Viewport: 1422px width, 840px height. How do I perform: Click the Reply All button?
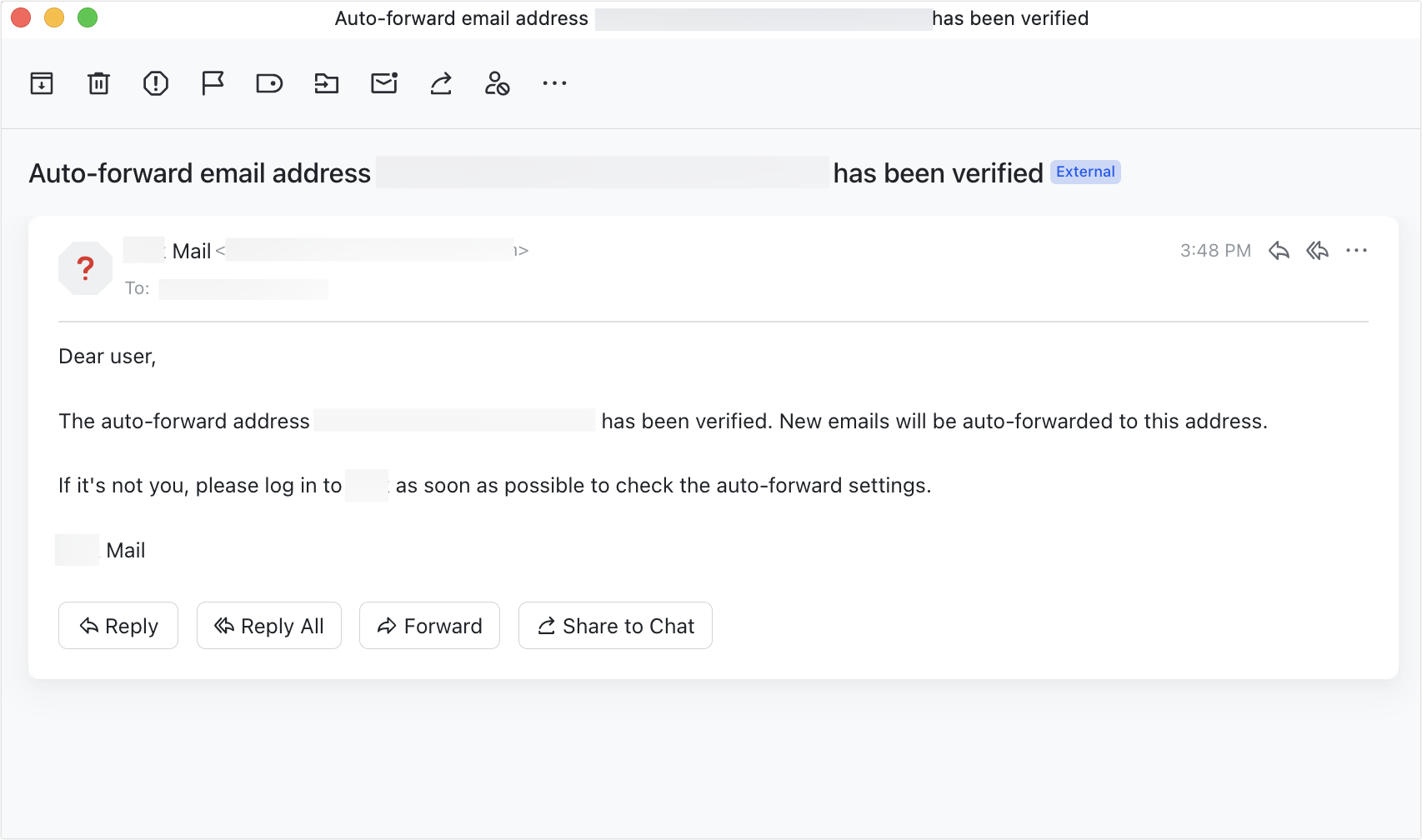[x=268, y=626]
